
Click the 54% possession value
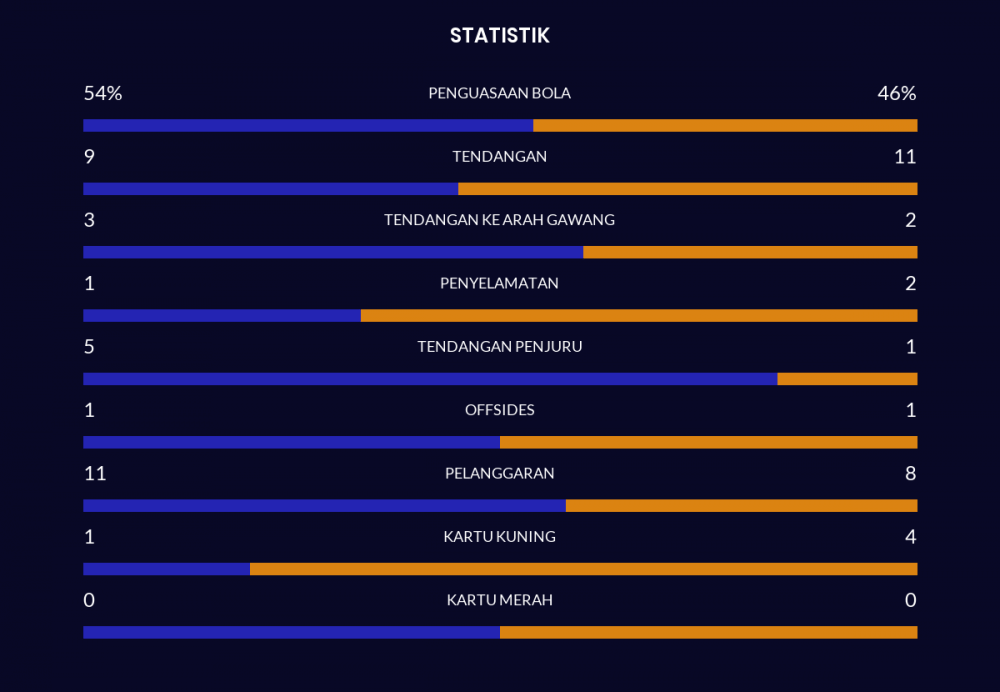tap(102, 93)
